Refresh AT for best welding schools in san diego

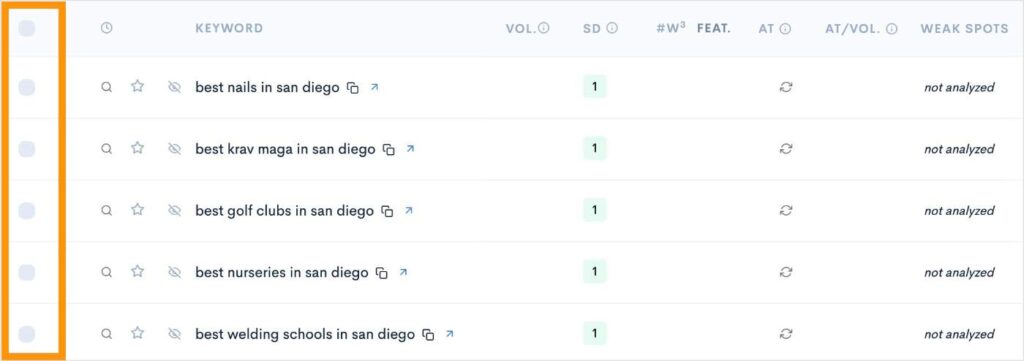point(786,334)
